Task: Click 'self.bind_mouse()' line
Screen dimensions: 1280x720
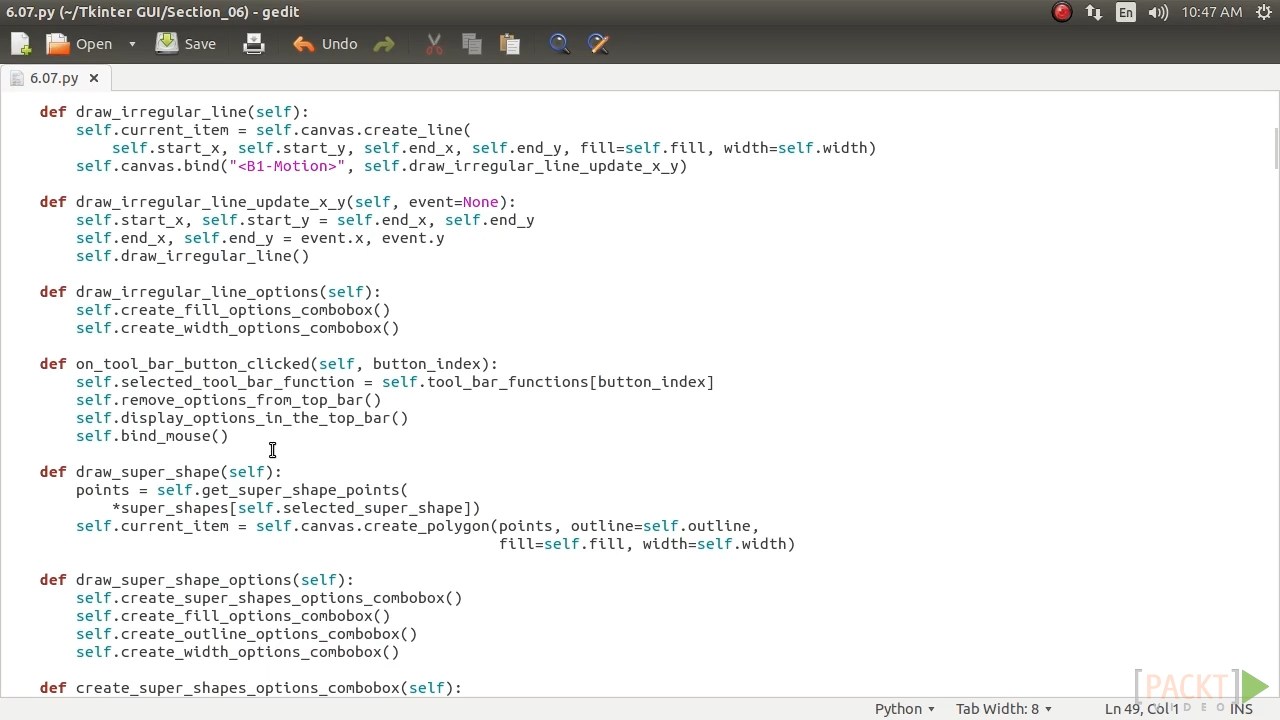Action: (x=152, y=436)
